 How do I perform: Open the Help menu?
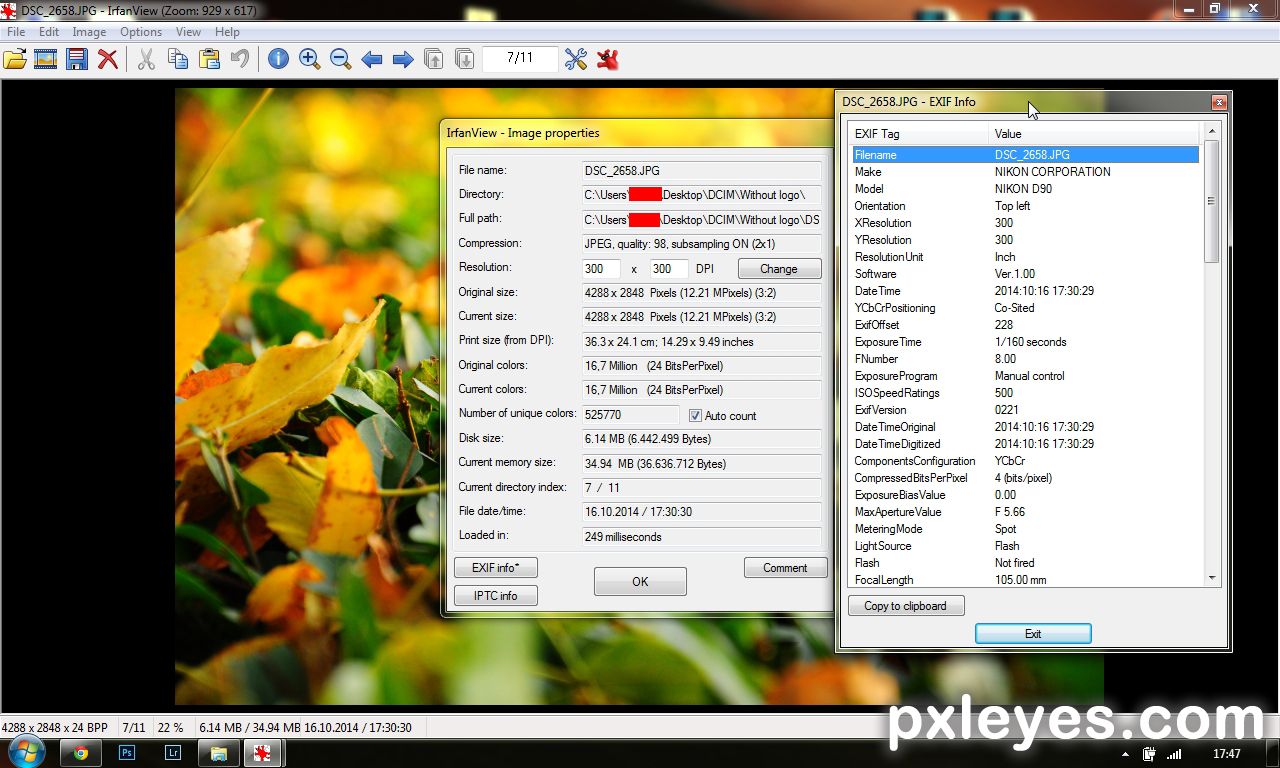click(x=227, y=32)
